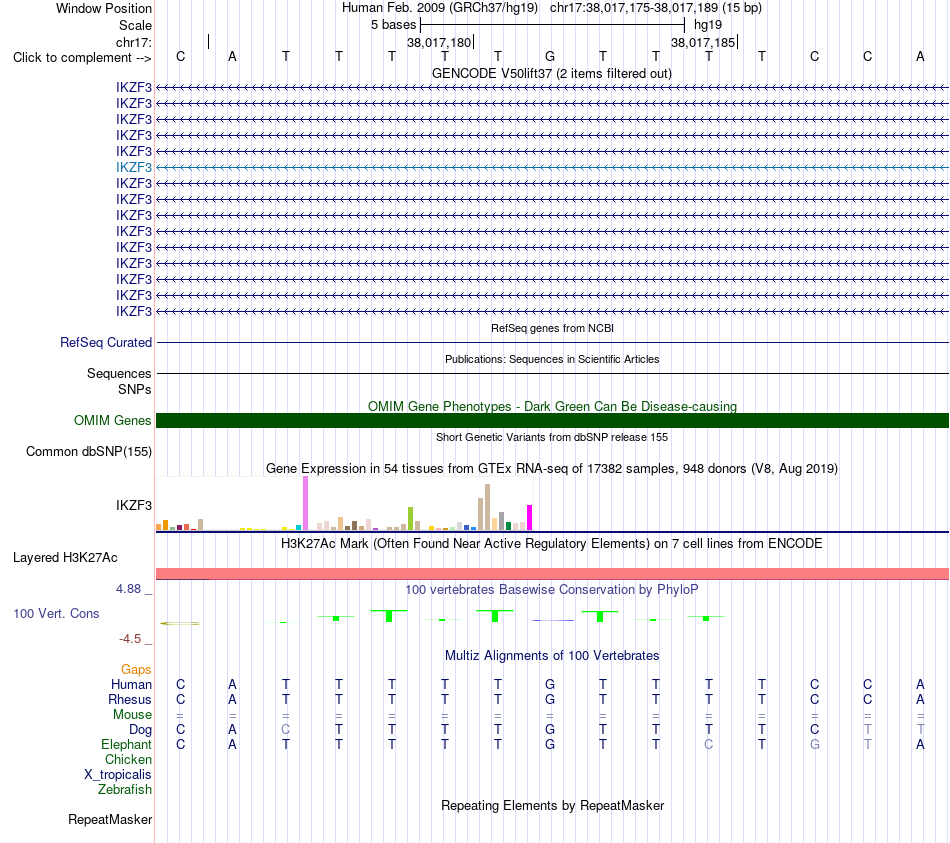Viewport: 950px width, 843px height.
Task: Click the G base in the reference sequence row
Action: 550,56
